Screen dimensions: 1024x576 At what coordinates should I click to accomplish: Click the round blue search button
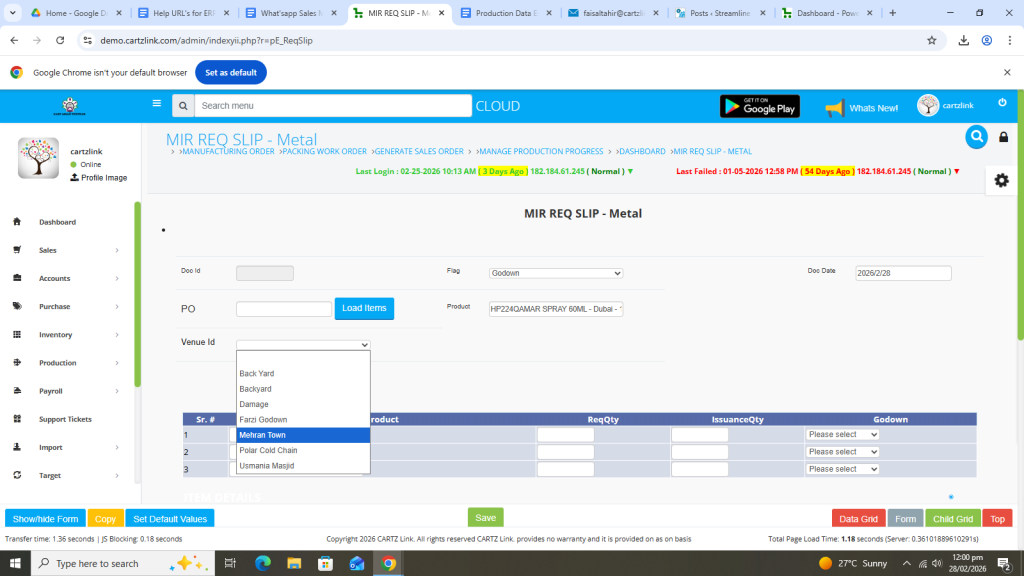[x=976, y=137]
